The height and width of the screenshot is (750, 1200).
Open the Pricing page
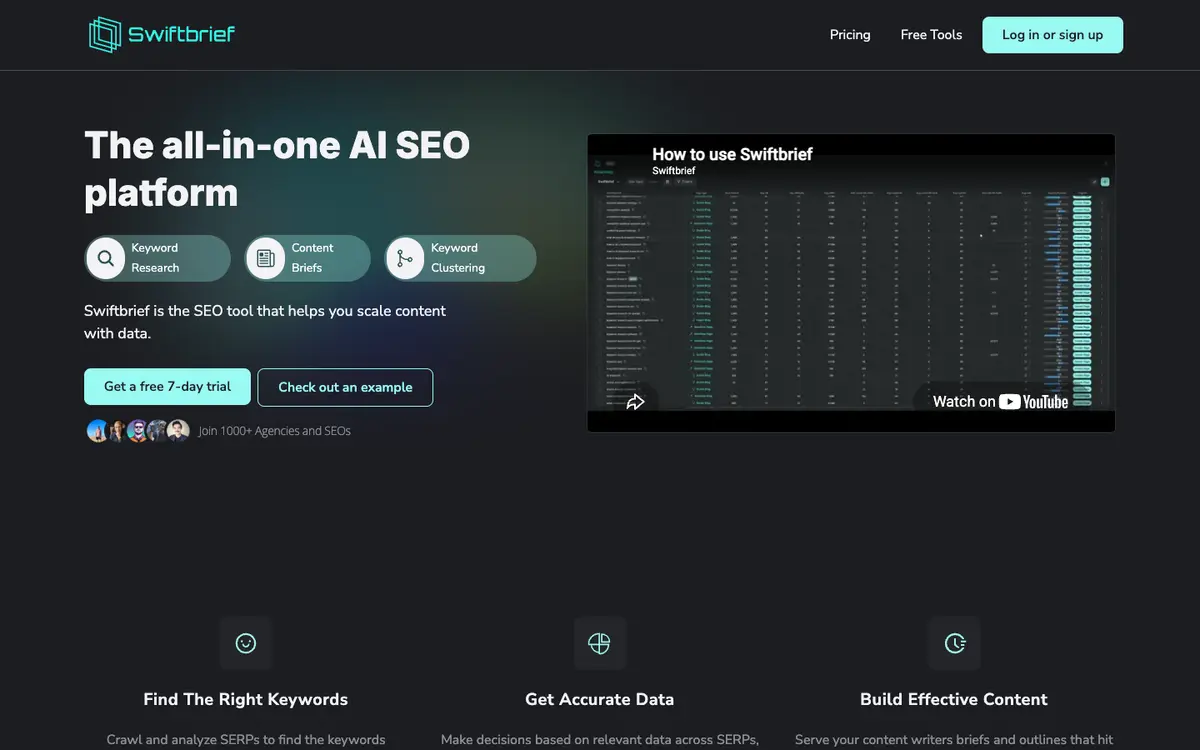(850, 35)
